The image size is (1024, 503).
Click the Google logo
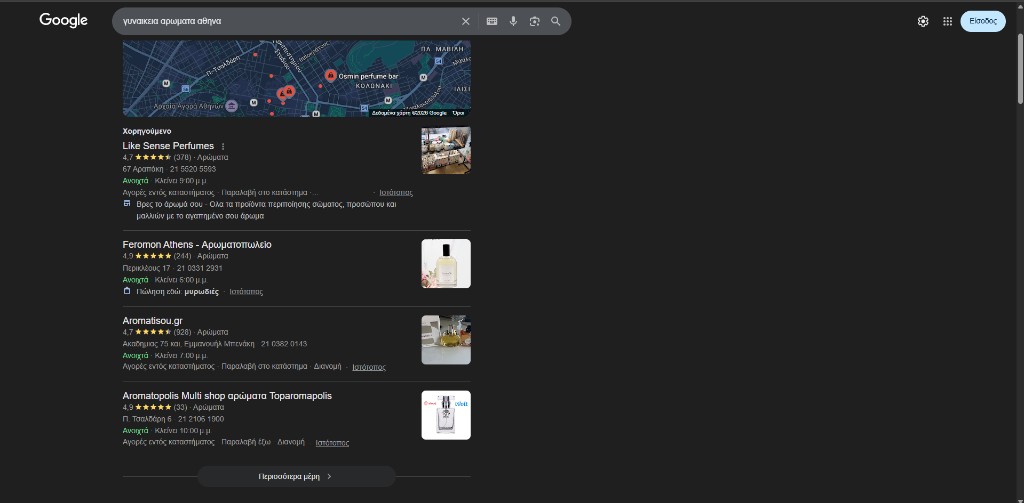click(63, 21)
